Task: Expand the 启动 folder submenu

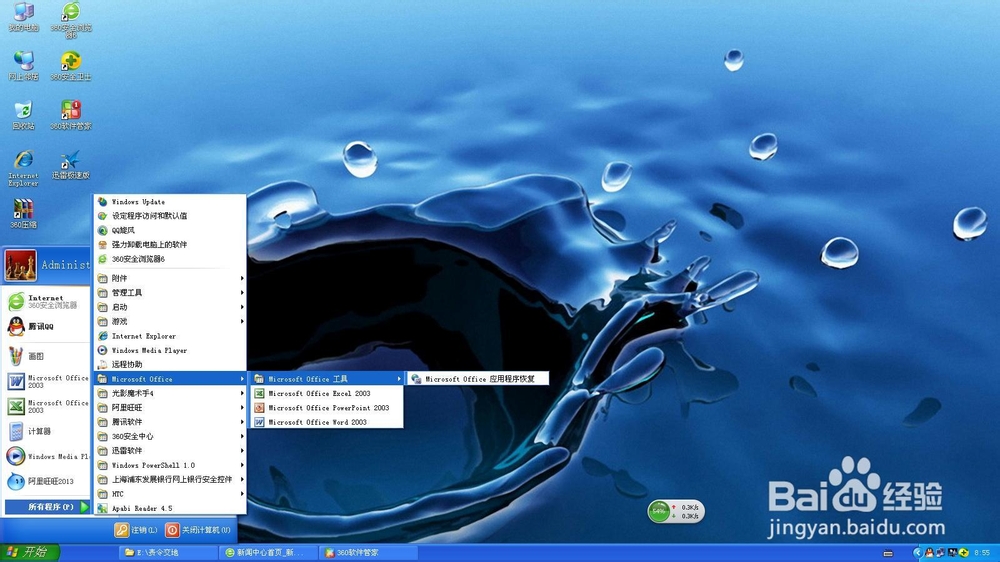Action: point(170,307)
